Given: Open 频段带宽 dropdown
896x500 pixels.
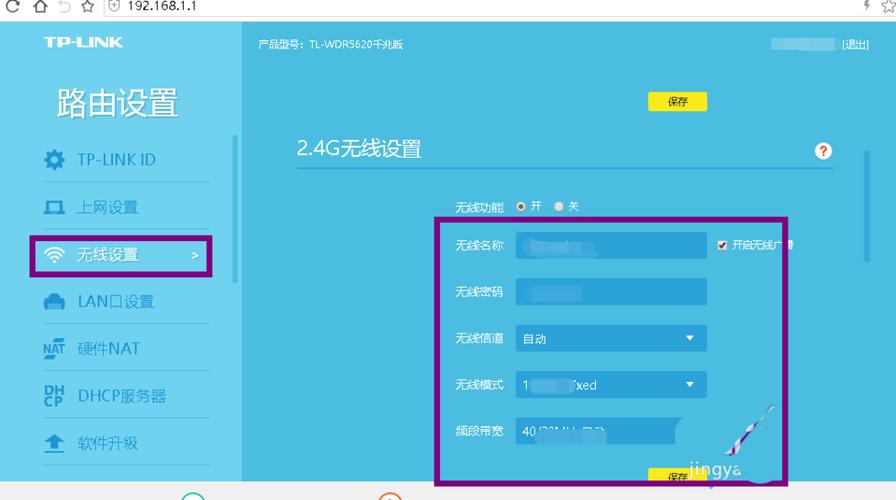Looking at the screenshot, I should [598, 431].
